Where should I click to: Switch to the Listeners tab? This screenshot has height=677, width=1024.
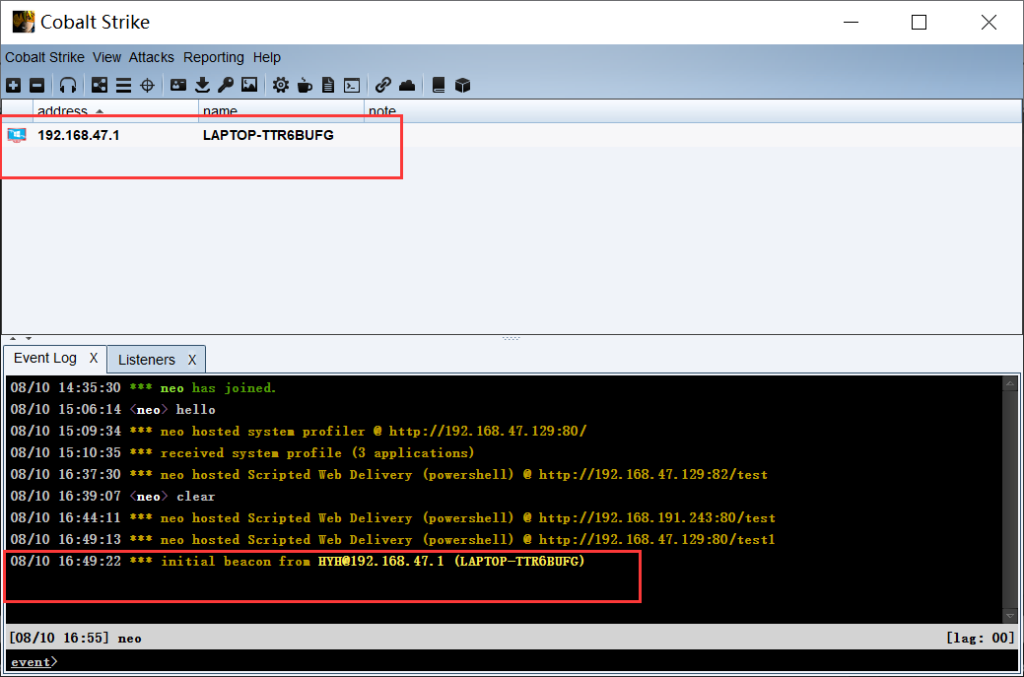click(146, 360)
